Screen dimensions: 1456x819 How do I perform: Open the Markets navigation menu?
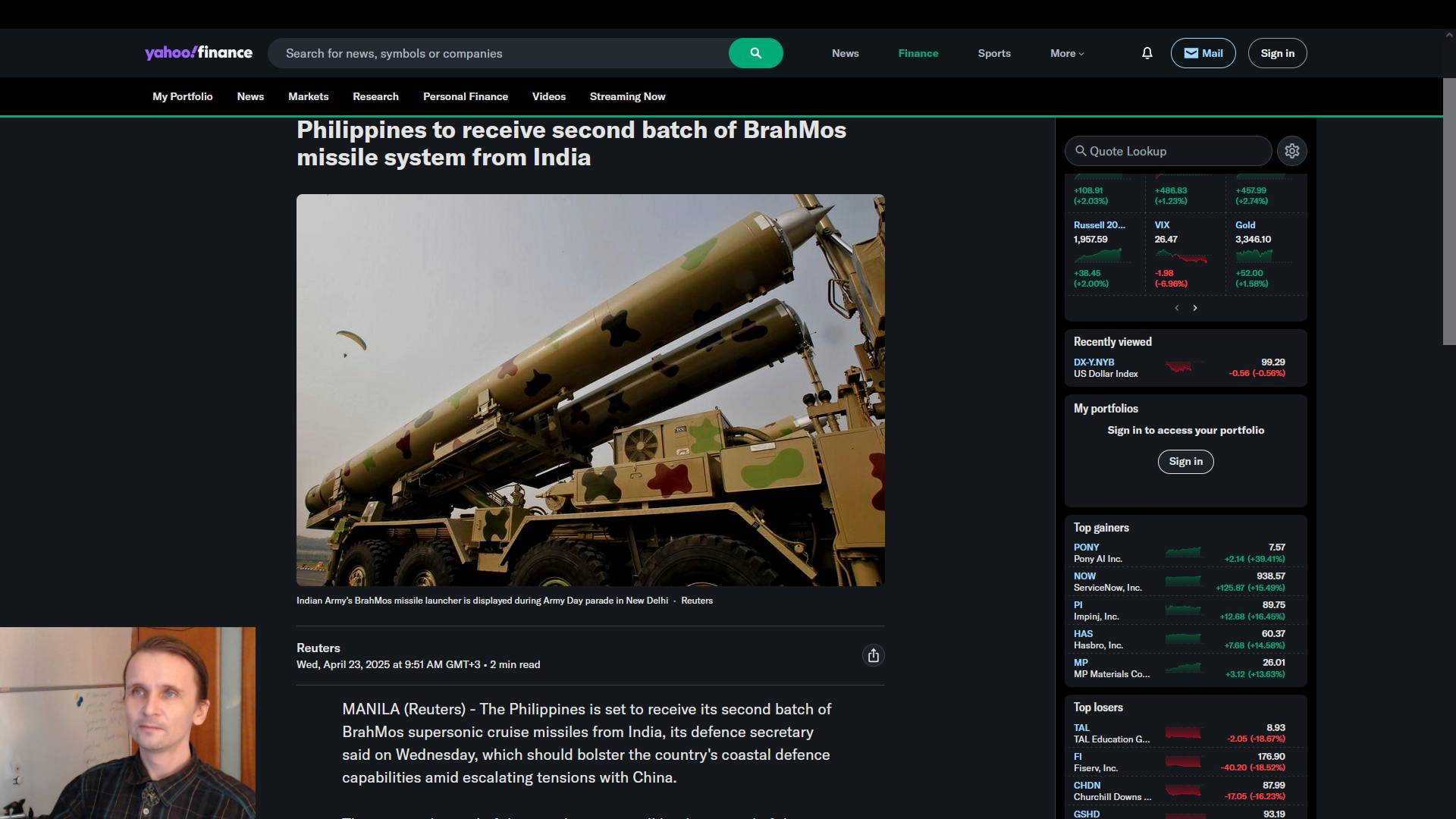tap(308, 96)
